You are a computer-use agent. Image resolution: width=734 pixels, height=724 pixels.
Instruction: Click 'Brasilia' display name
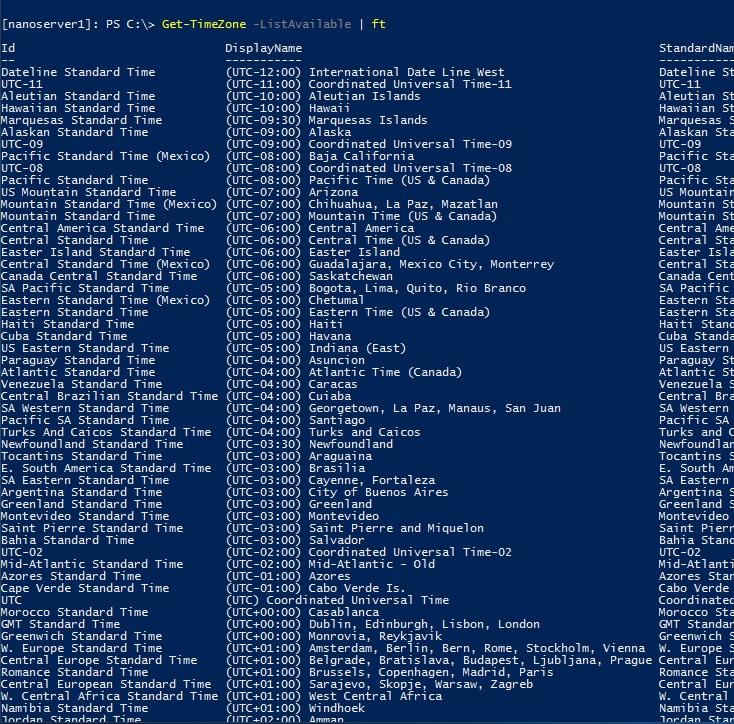pyautogui.click(x=337, y=468)
